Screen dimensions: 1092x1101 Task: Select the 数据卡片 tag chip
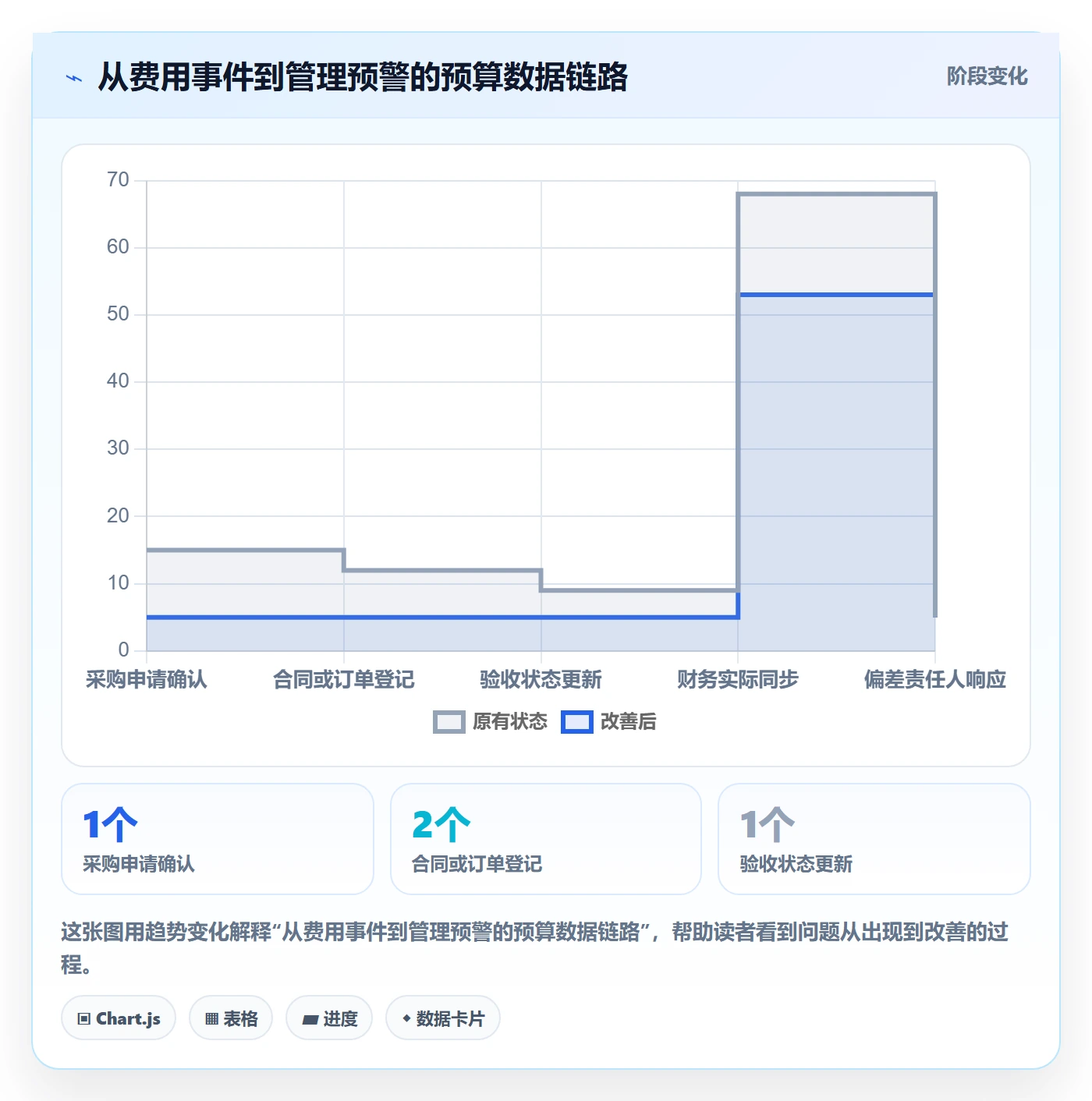[x=443, y=1018]
